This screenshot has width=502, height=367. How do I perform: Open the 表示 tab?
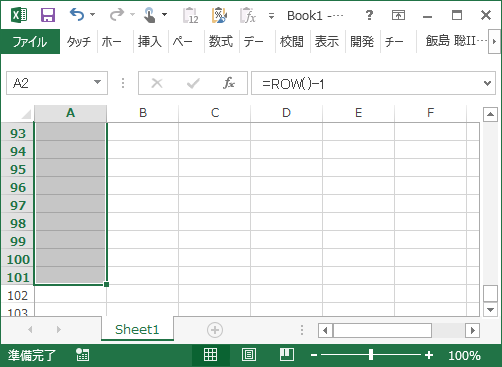[327, 42]
